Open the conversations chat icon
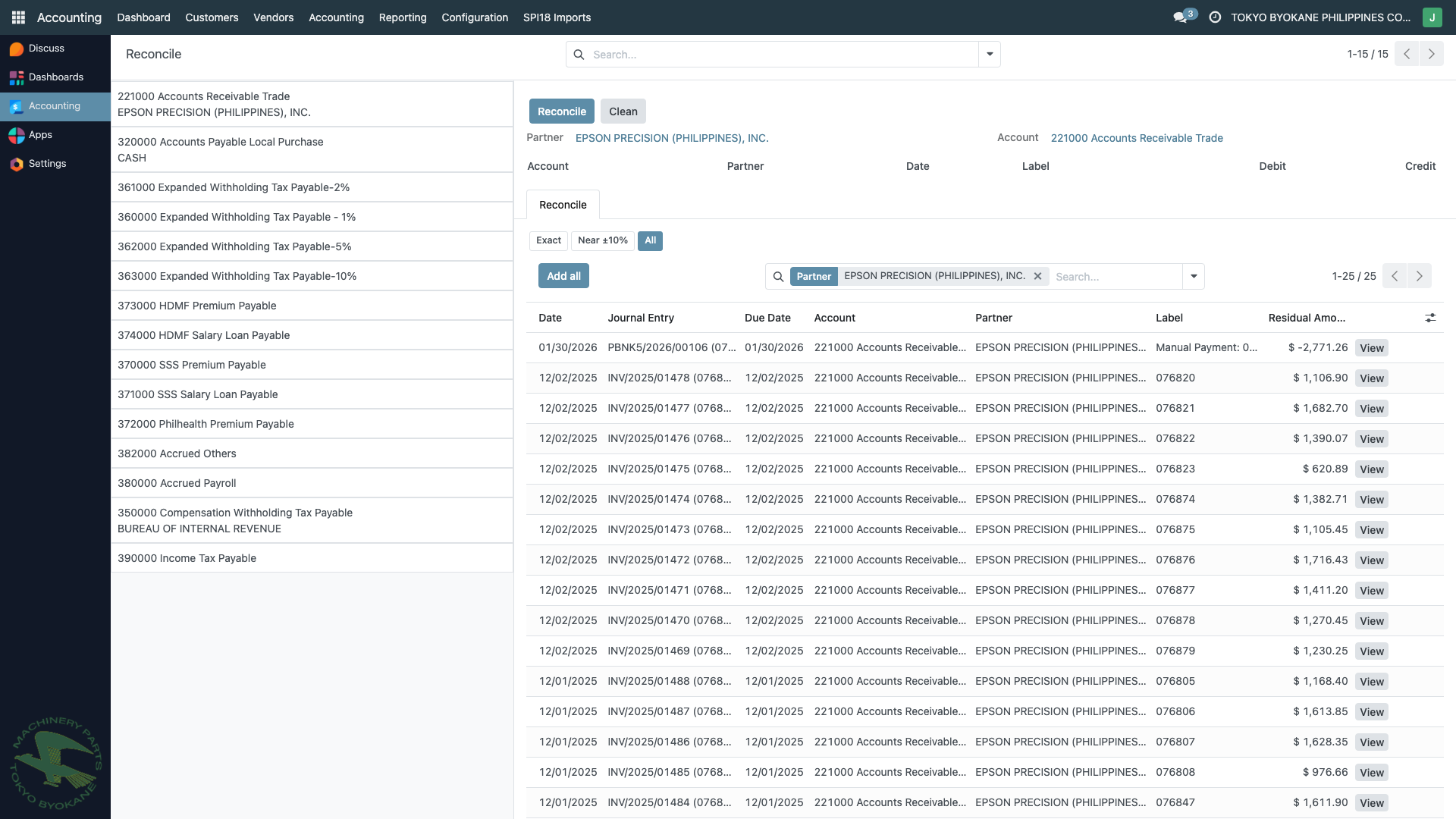This screenshot has width=1456, height=819. click(x=1180, y=17)
